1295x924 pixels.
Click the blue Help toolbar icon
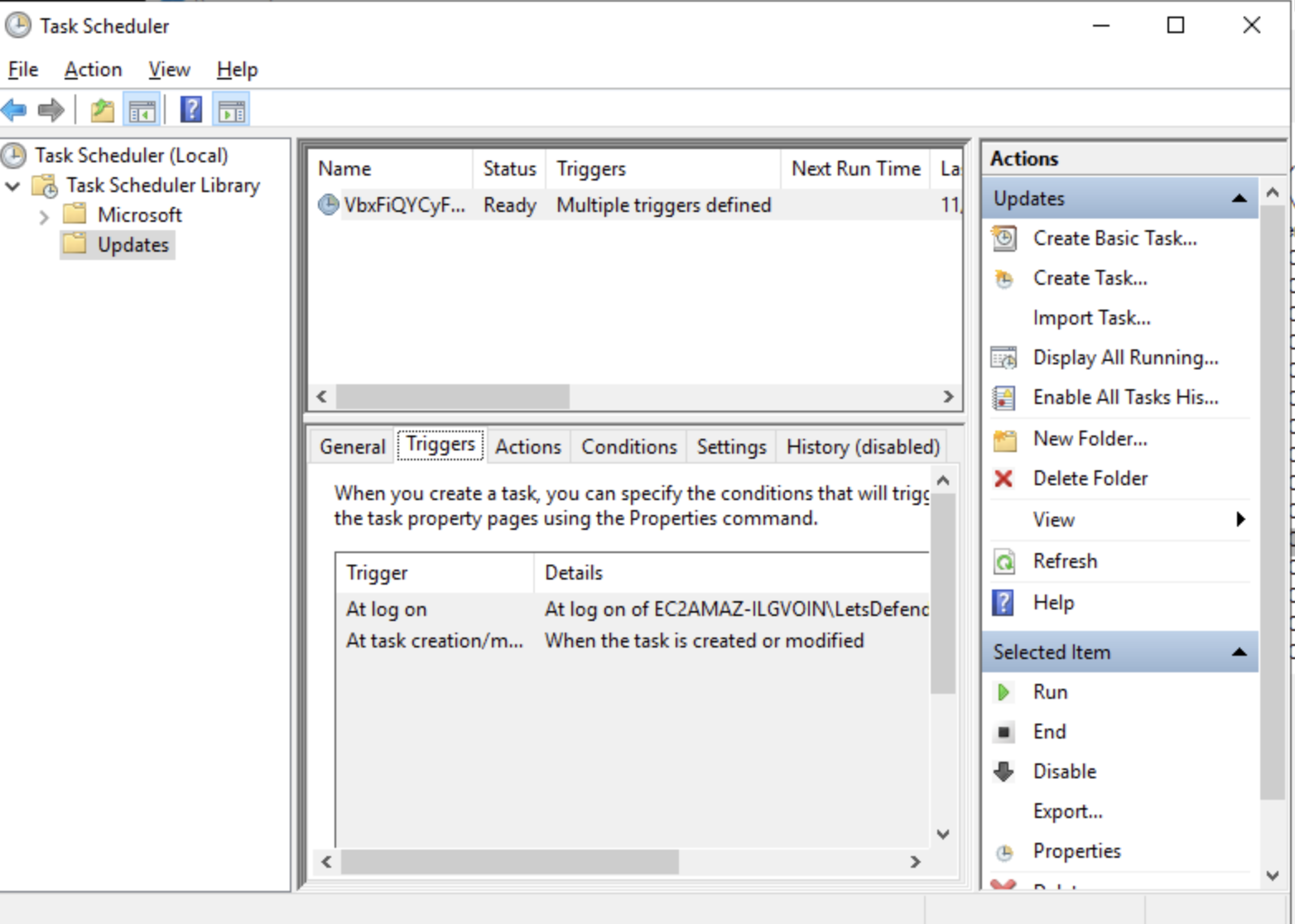click(191, 109)
